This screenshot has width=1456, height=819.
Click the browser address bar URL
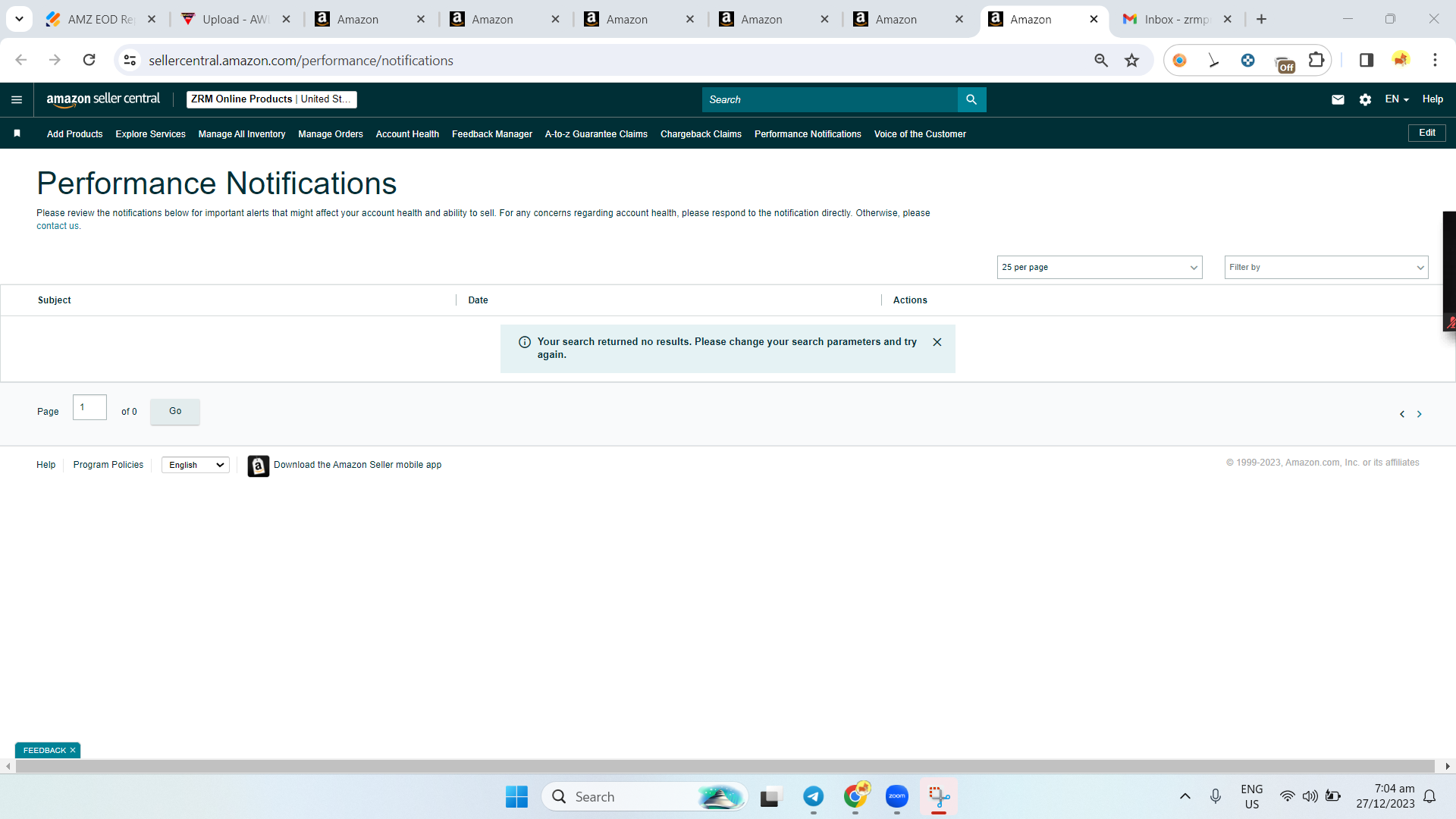301,61
